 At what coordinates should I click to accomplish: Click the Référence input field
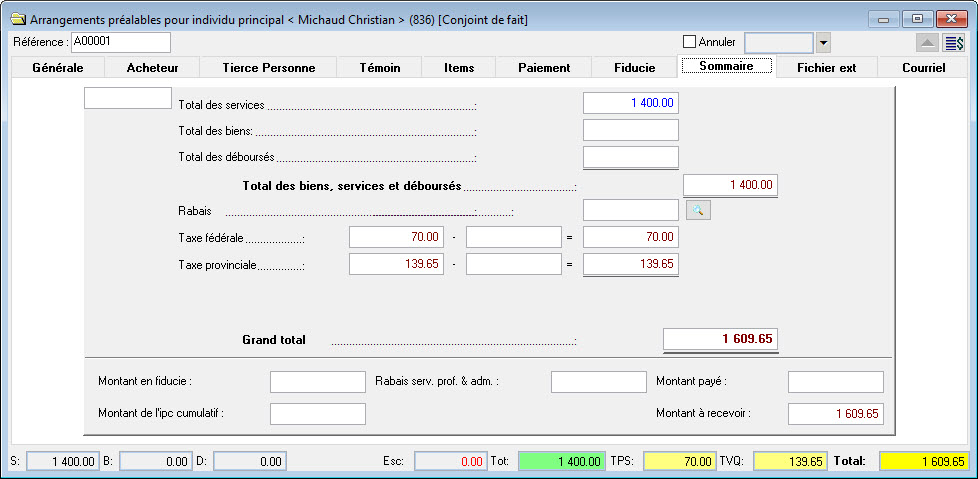point(120,42)
